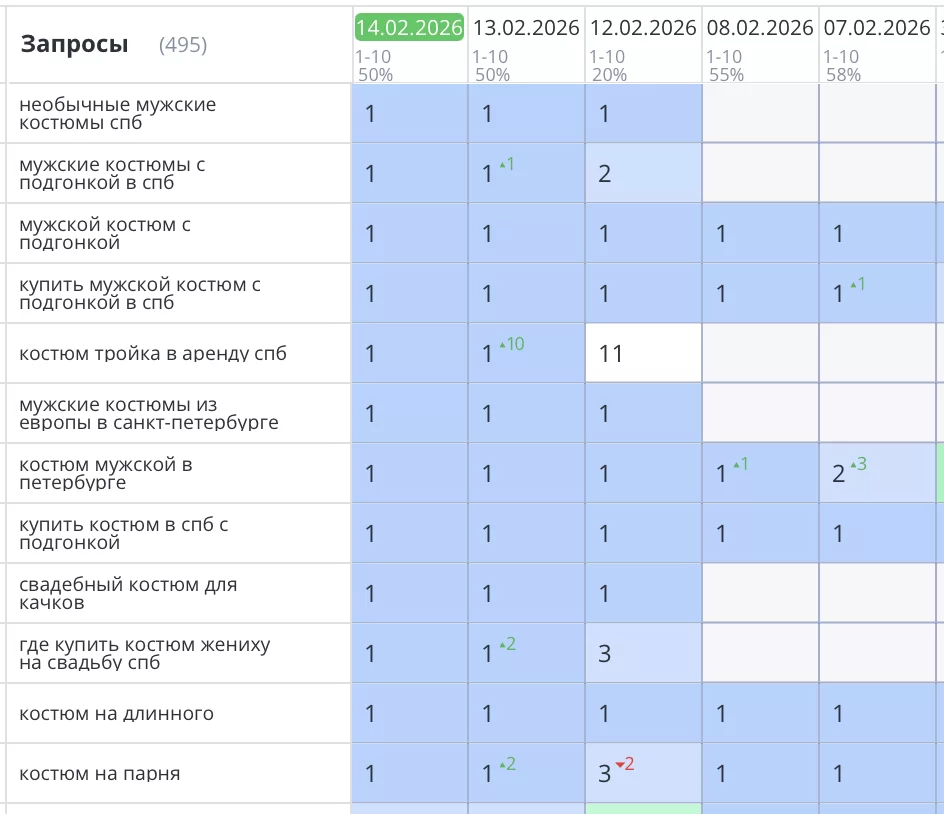Open query 'необычные мужские костюмы спб'
The image size is (944, 814).
[x=118, y=114]
